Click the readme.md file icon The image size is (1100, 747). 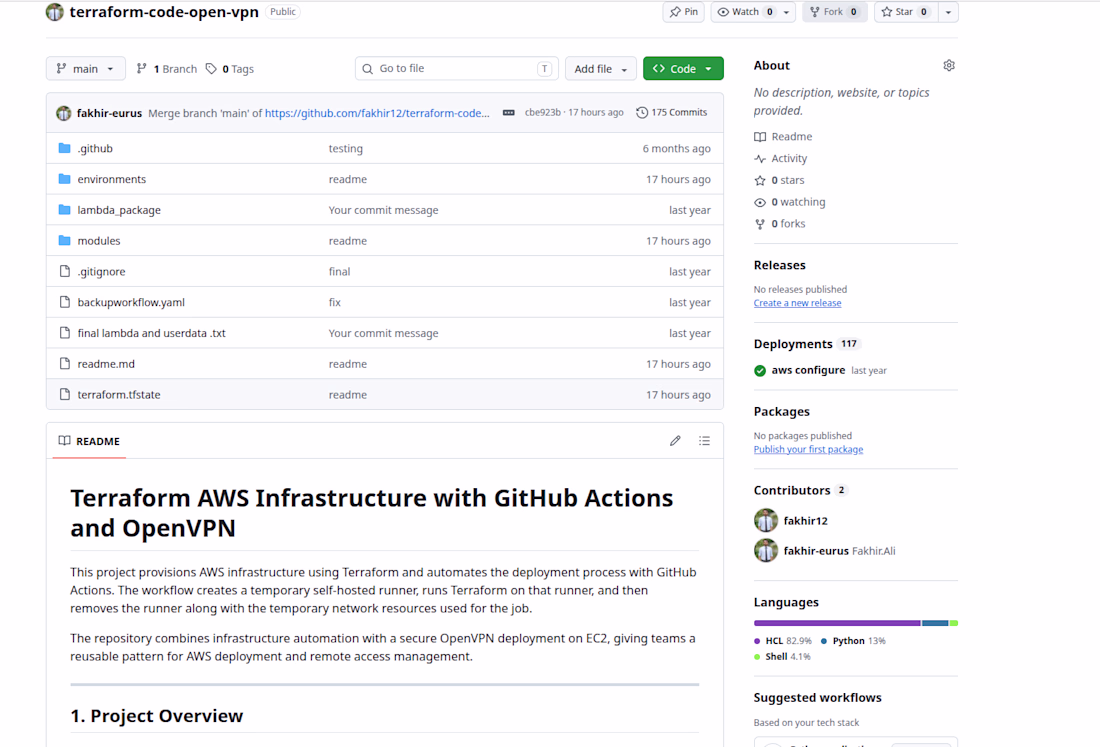(65, 364)
